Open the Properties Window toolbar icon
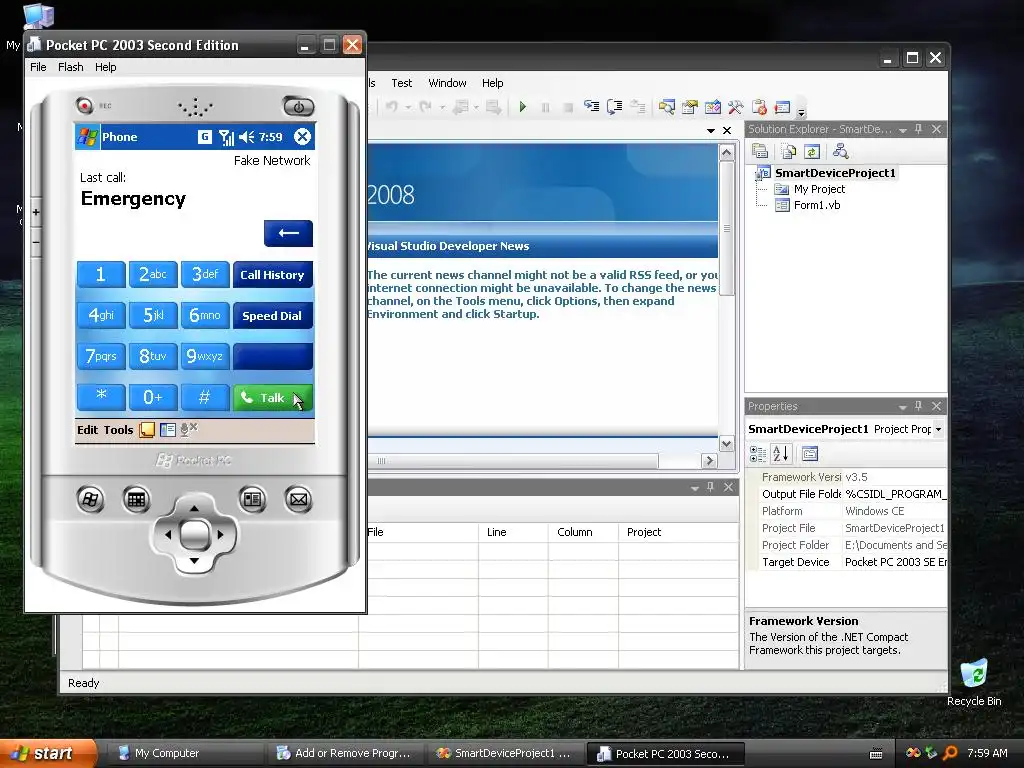1024x768 pixels. [690, 106]
